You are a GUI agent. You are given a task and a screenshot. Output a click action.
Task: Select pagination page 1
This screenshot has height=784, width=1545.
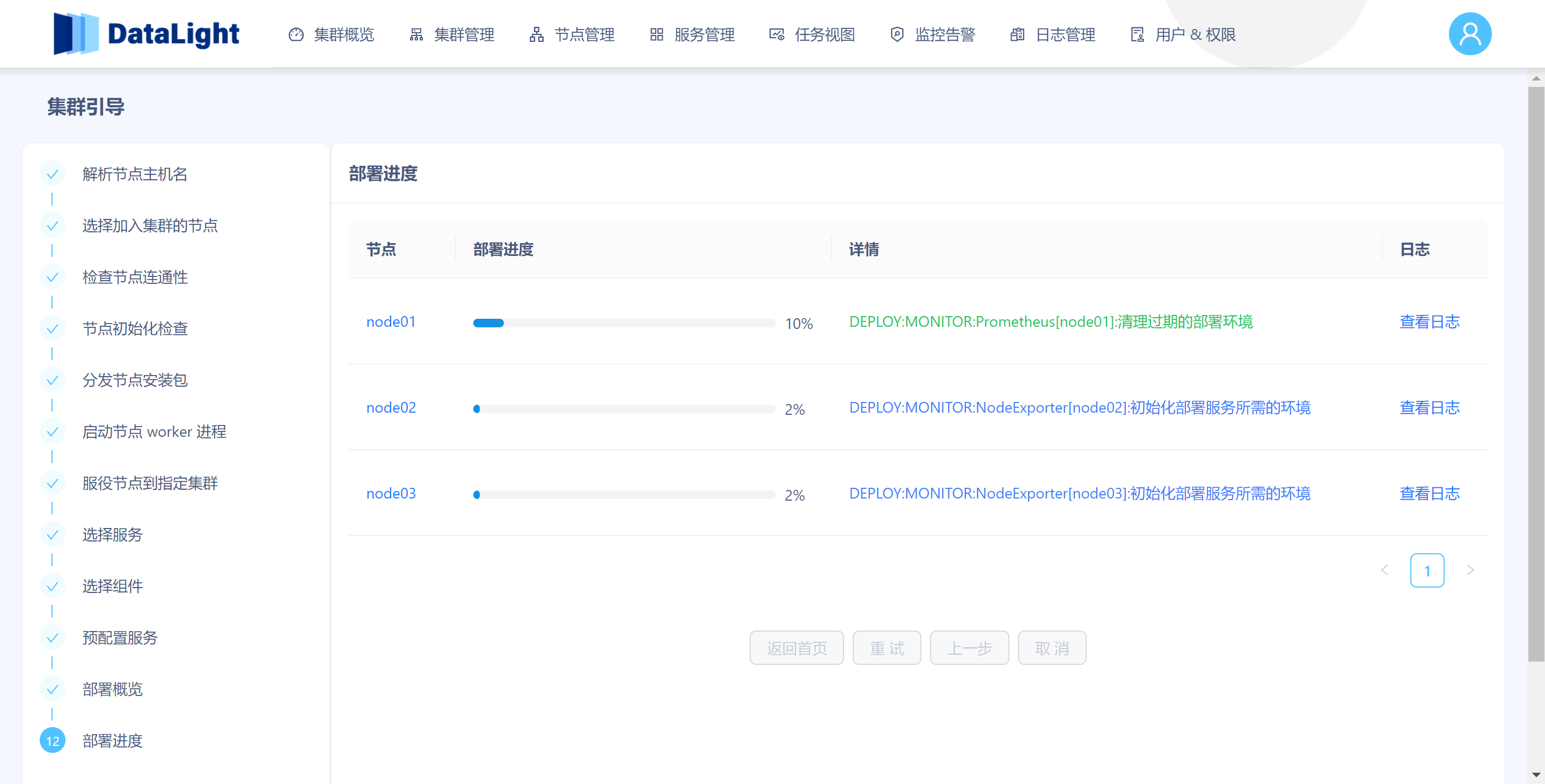click(x=1427, y=570)
